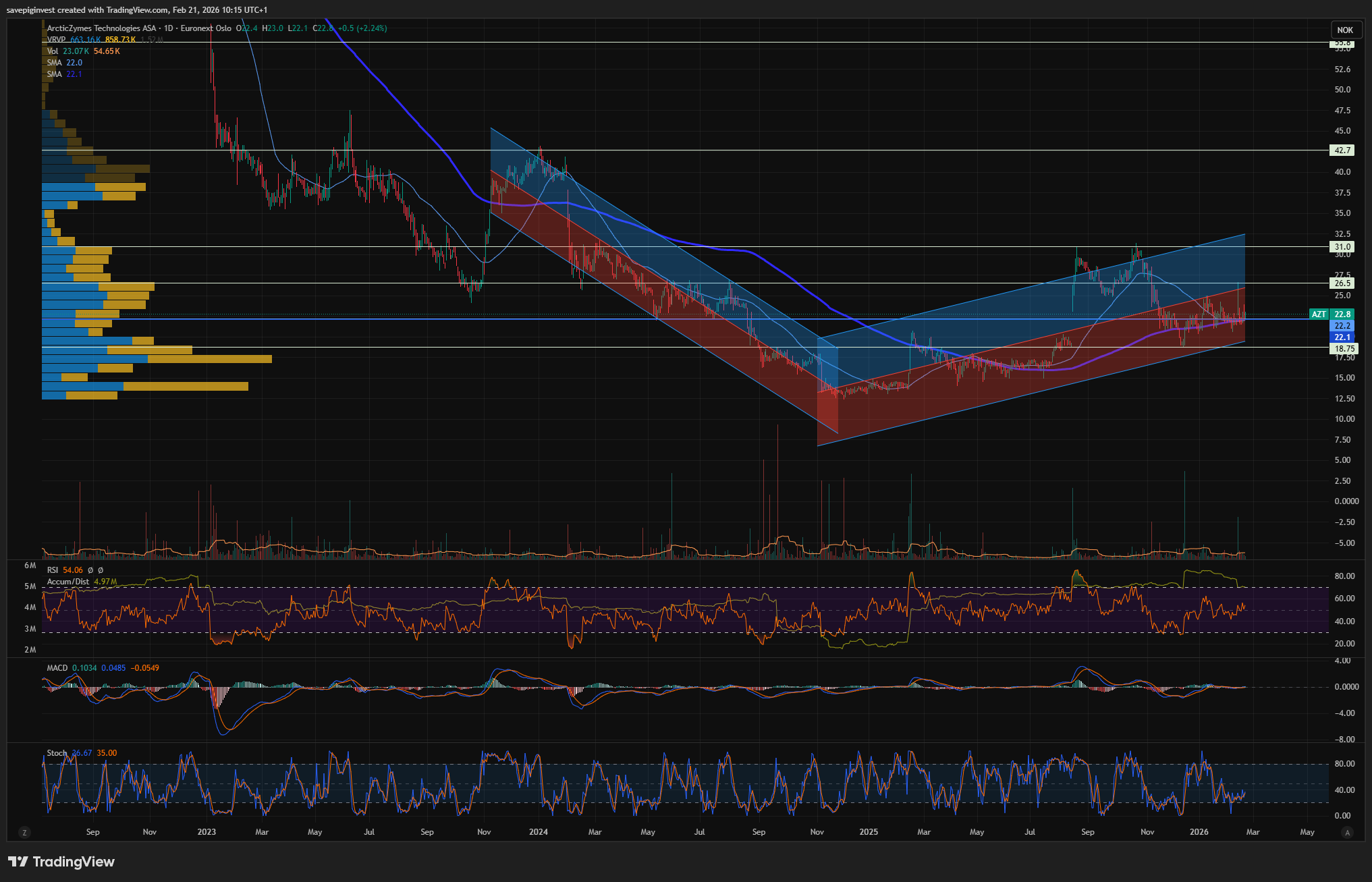Click the Z timezone button on time axis
The height and width of the screenshot is (882, 1372).
[24, 833]
